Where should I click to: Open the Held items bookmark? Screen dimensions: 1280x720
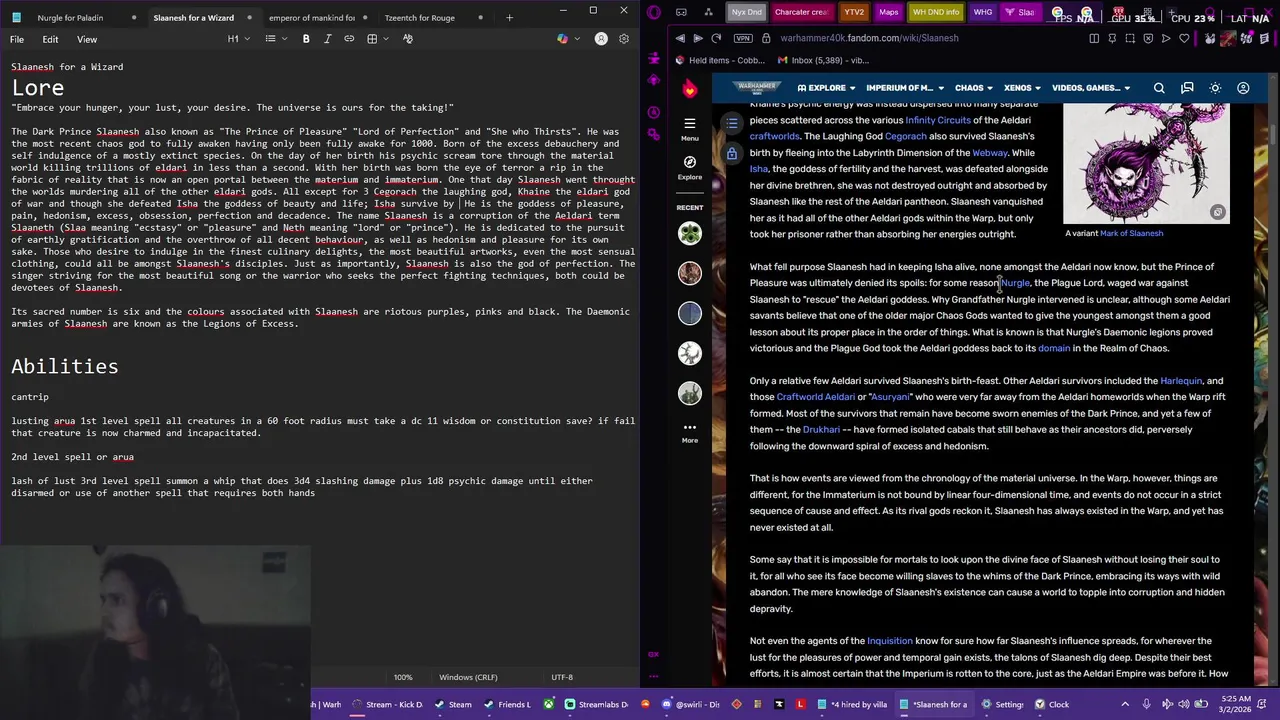720,60
